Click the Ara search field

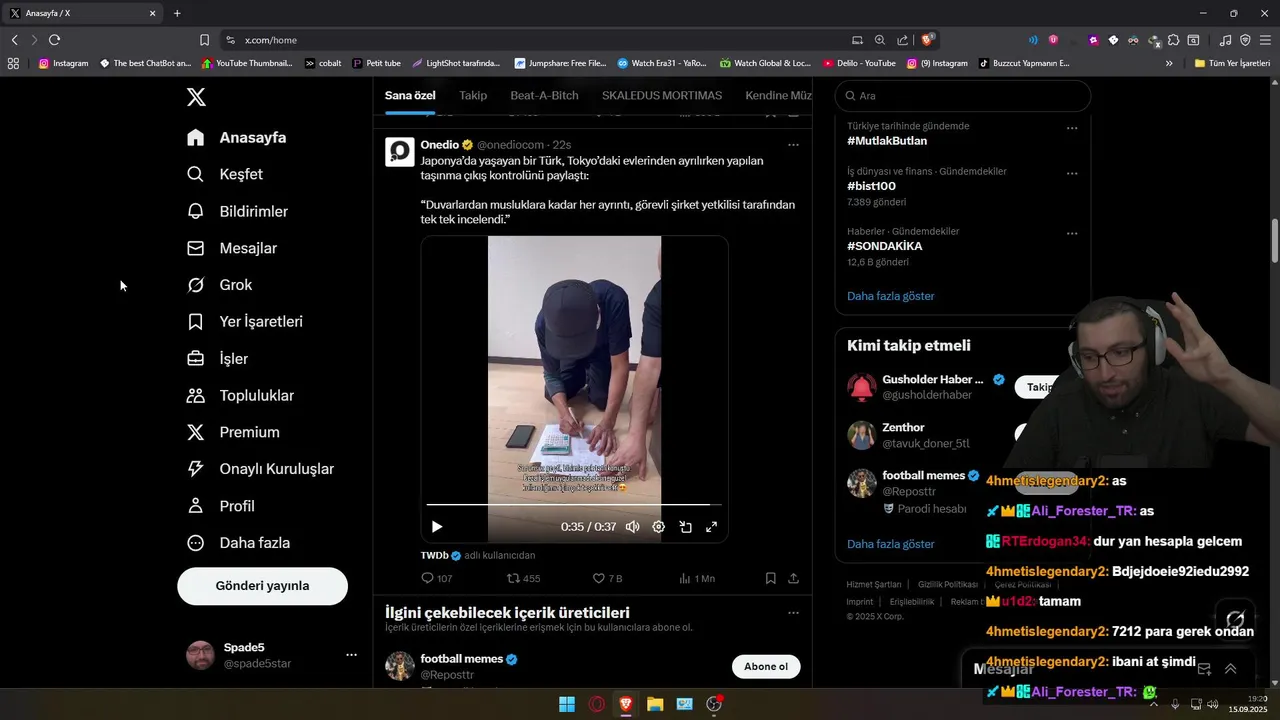click(963, 96)
